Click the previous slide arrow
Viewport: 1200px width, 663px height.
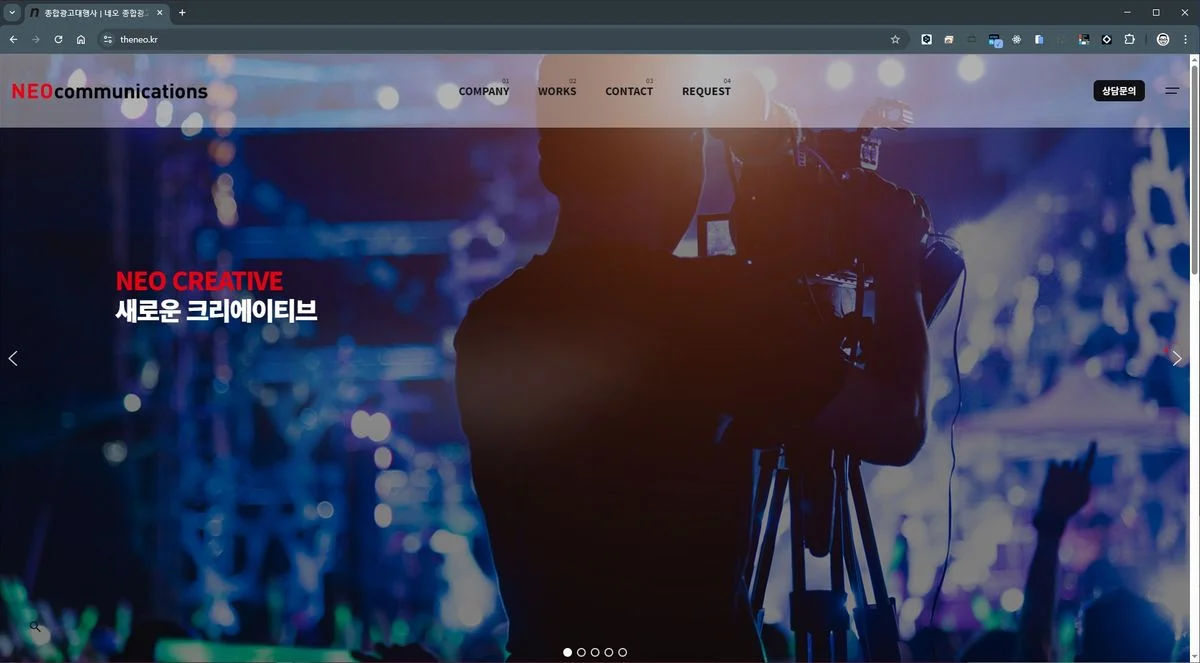[x=13, y=358]
